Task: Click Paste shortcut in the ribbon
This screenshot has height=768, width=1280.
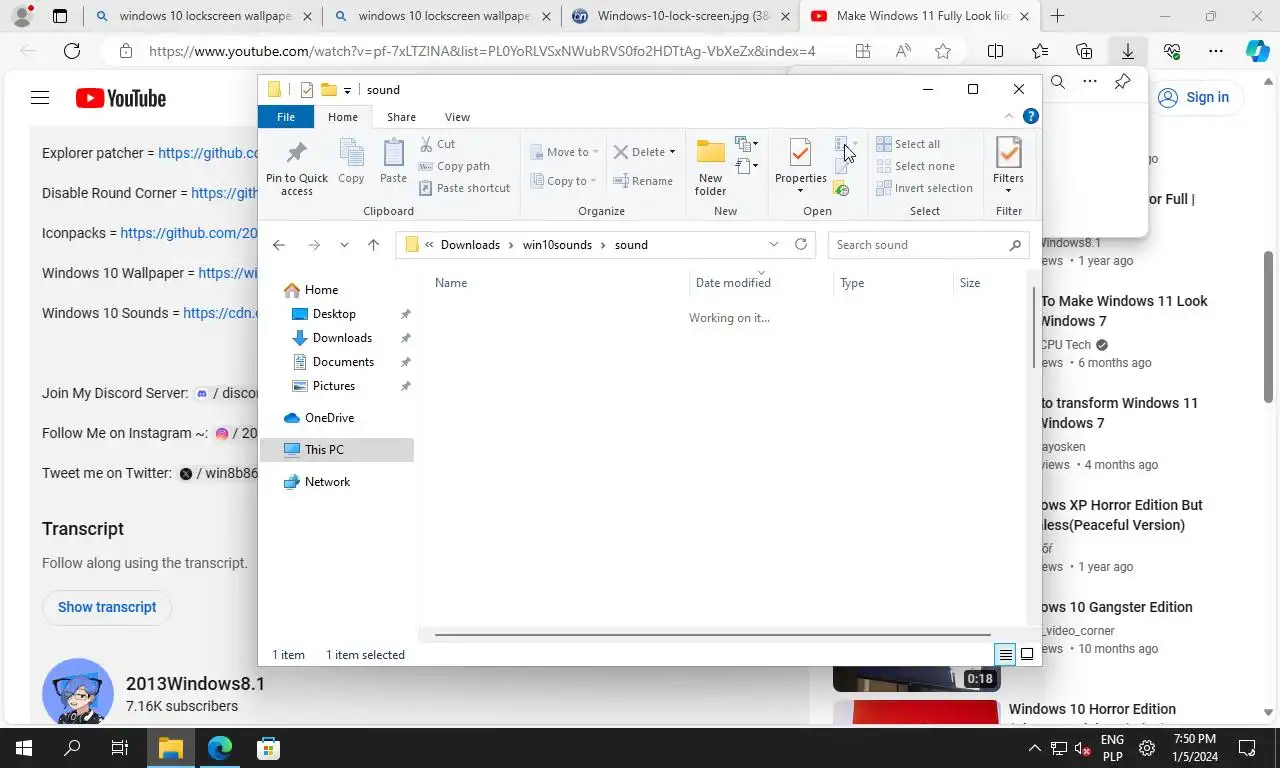Action: 464,188
